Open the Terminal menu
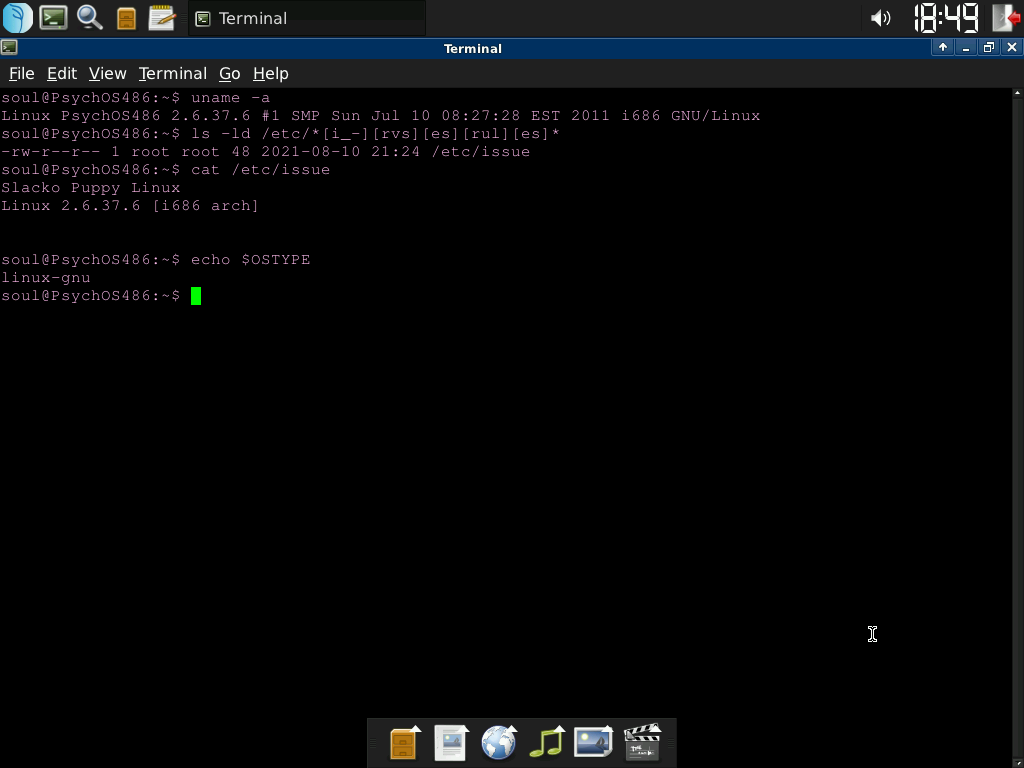The height and width of the screenshot is (768, 1024). pyautogui.click(x=172, y=73)
